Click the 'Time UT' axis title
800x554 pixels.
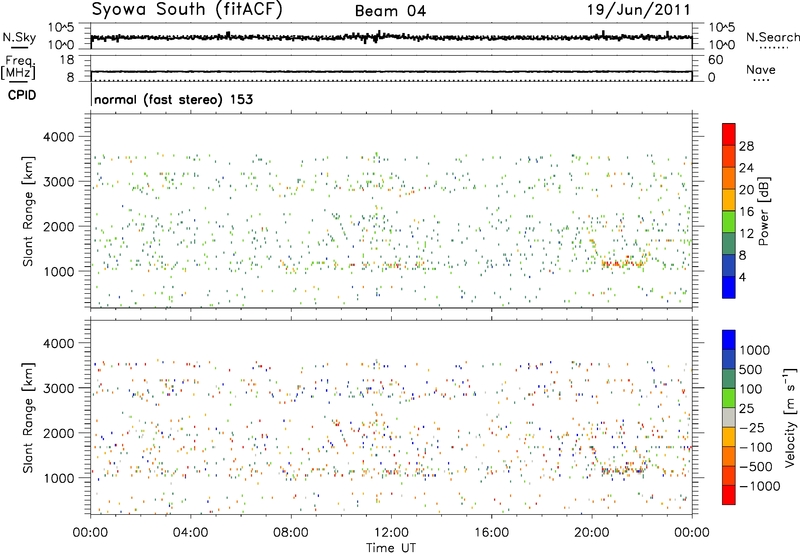click(391, 548)
